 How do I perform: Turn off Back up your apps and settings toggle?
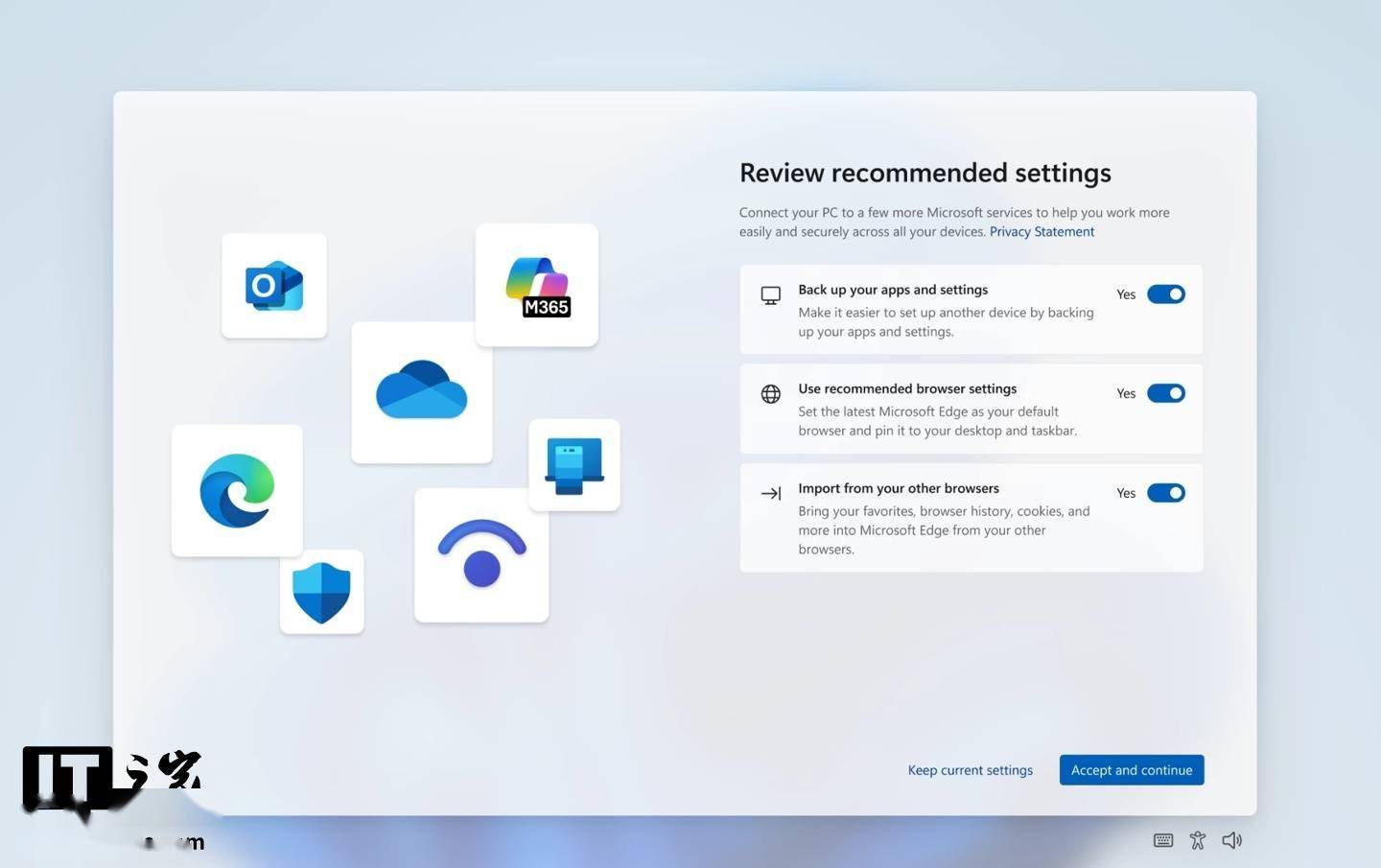coord(1166,294)
